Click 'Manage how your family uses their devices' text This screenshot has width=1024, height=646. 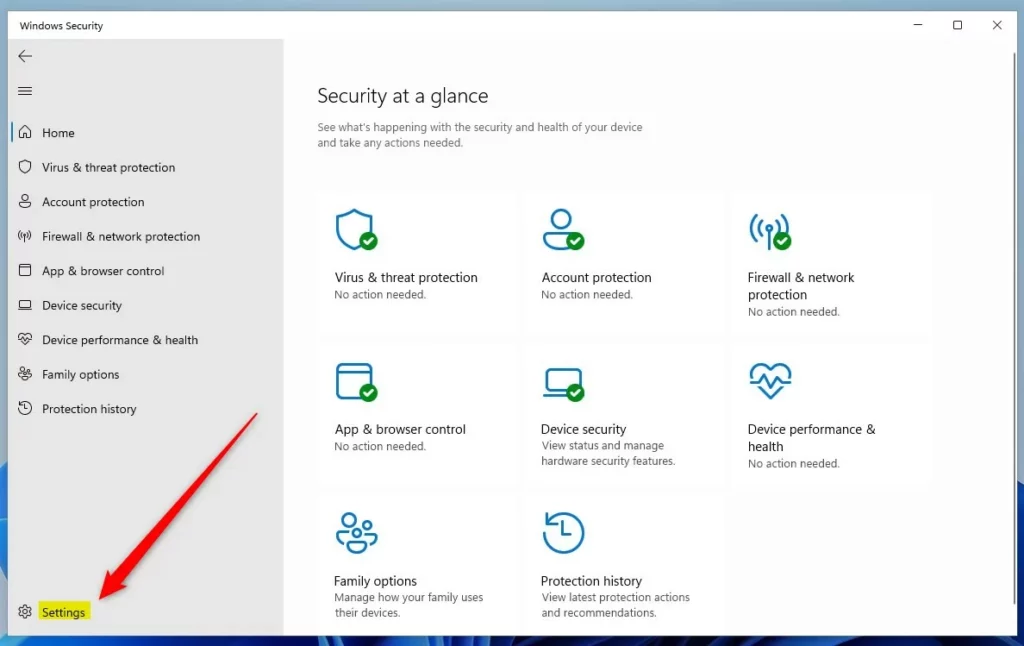tap(408, 605)
